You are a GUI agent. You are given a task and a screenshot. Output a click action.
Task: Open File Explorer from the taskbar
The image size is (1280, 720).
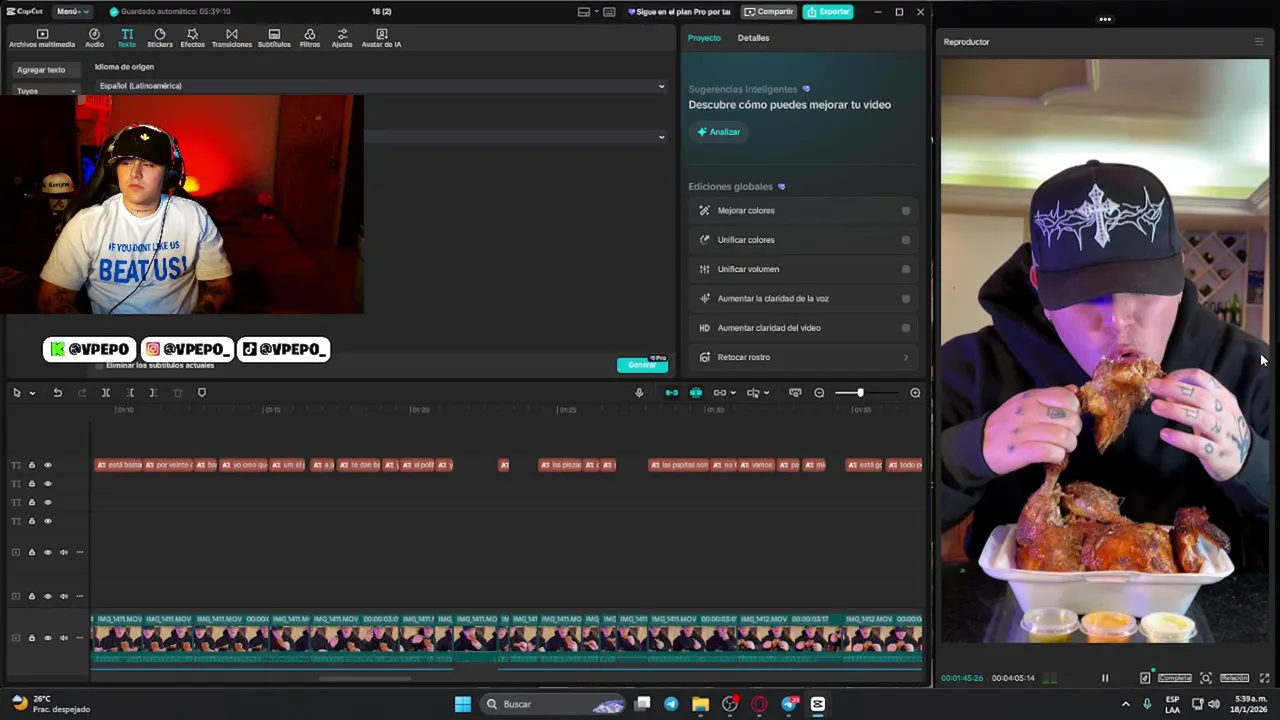(x=700, y=704)
